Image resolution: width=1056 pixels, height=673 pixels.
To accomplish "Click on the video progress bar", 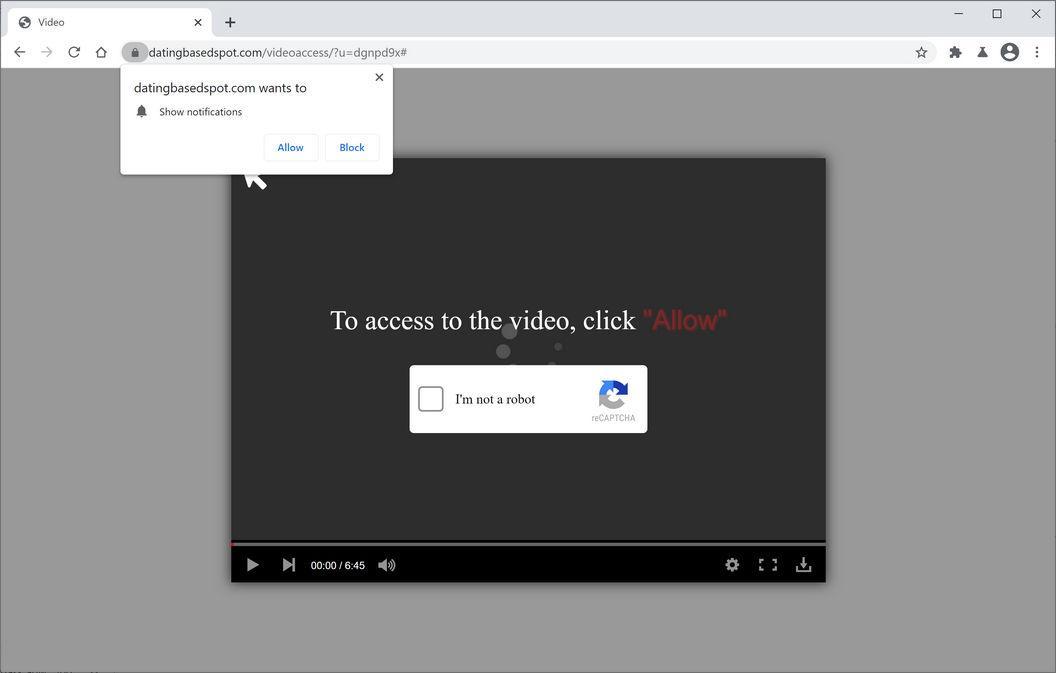I will (528, 543).
